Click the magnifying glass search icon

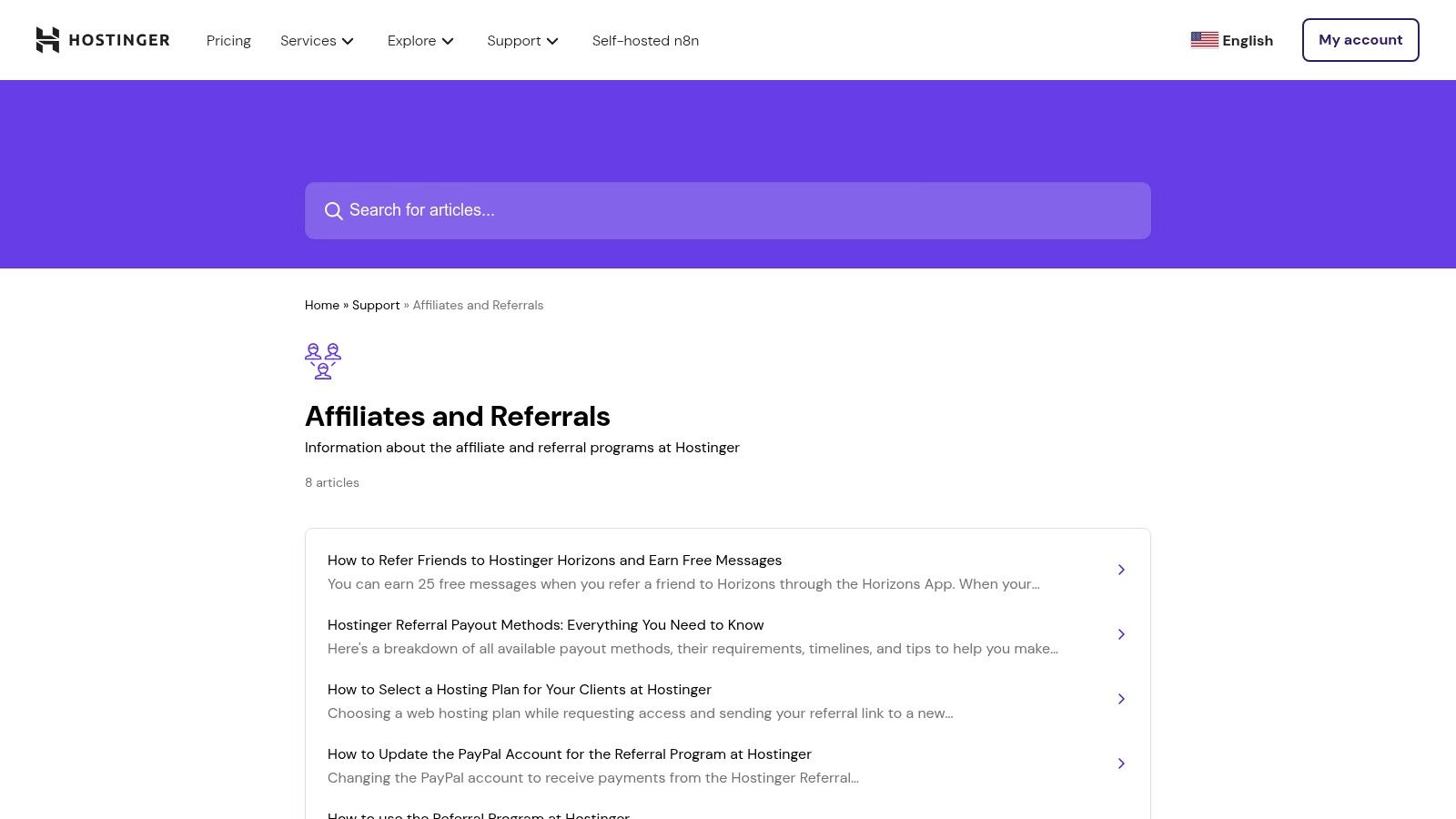point(334,211)
